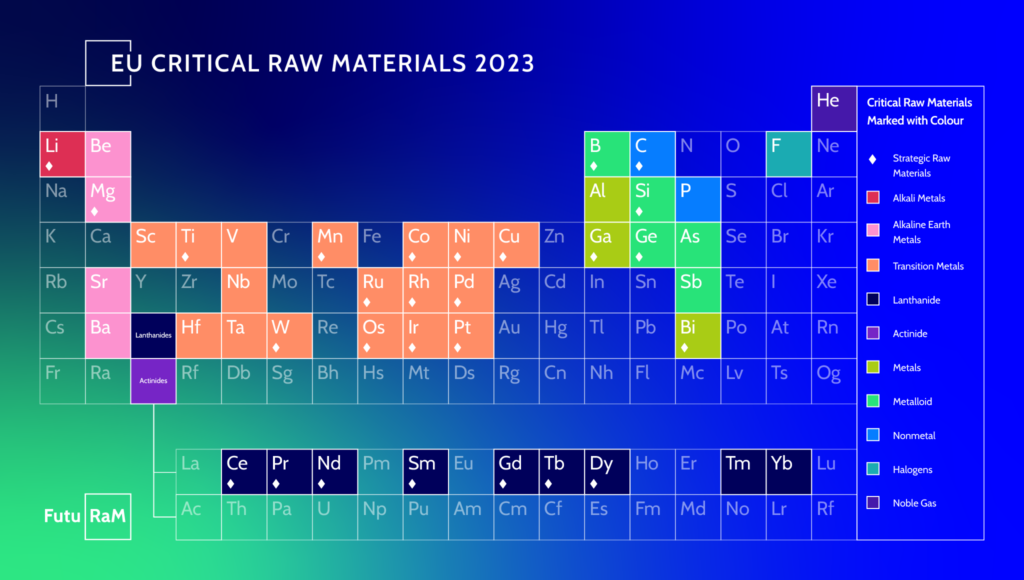Select the Critical Raw Materials legend header
This screenshot has height=580, width=1024.
918,110
